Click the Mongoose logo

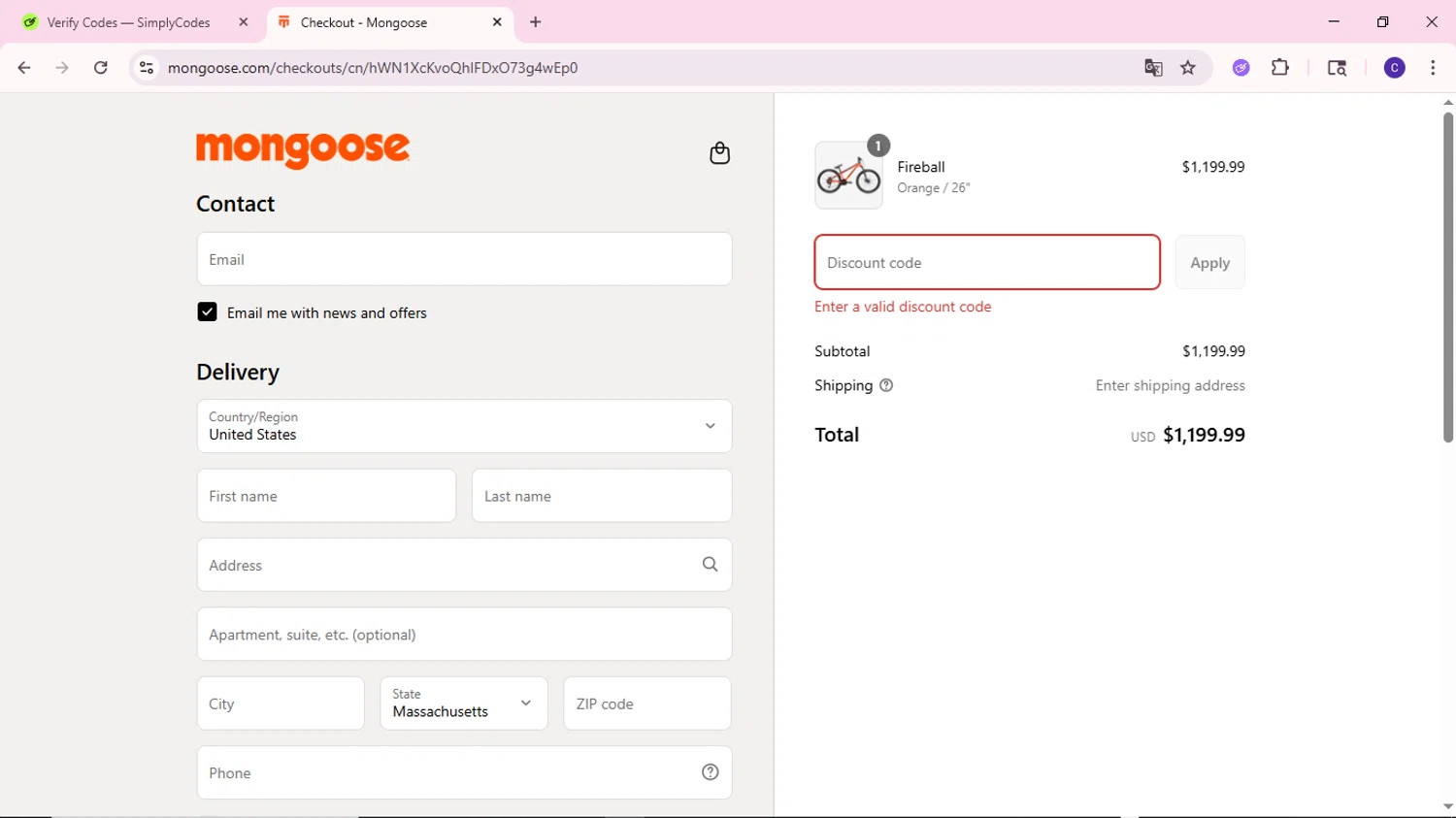pos(303,149)
